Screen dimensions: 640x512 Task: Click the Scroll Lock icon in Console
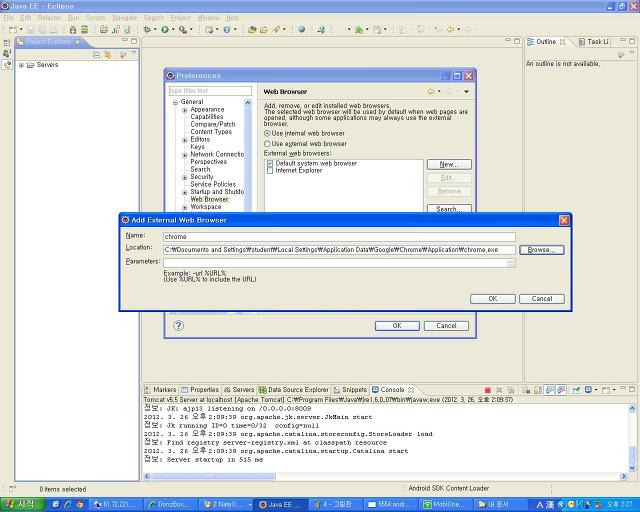538,390
